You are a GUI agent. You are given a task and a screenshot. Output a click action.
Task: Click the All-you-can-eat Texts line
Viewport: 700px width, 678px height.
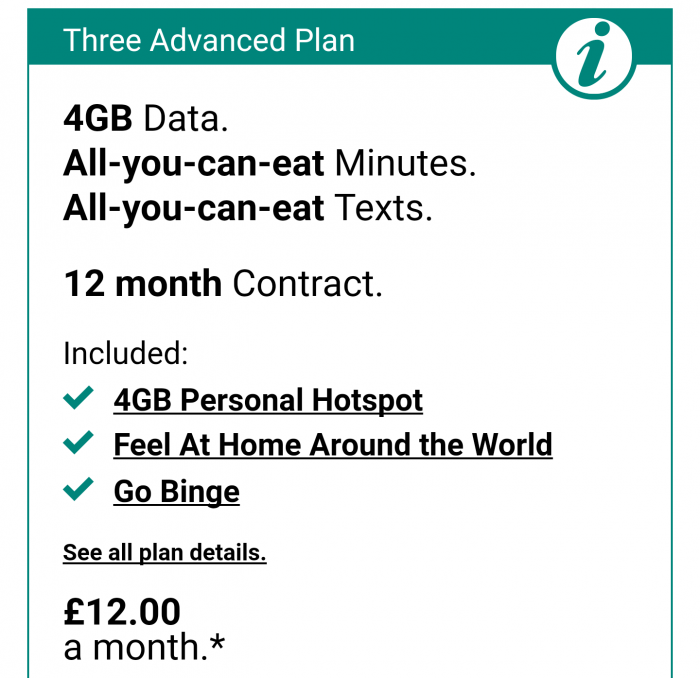(248, 209)
